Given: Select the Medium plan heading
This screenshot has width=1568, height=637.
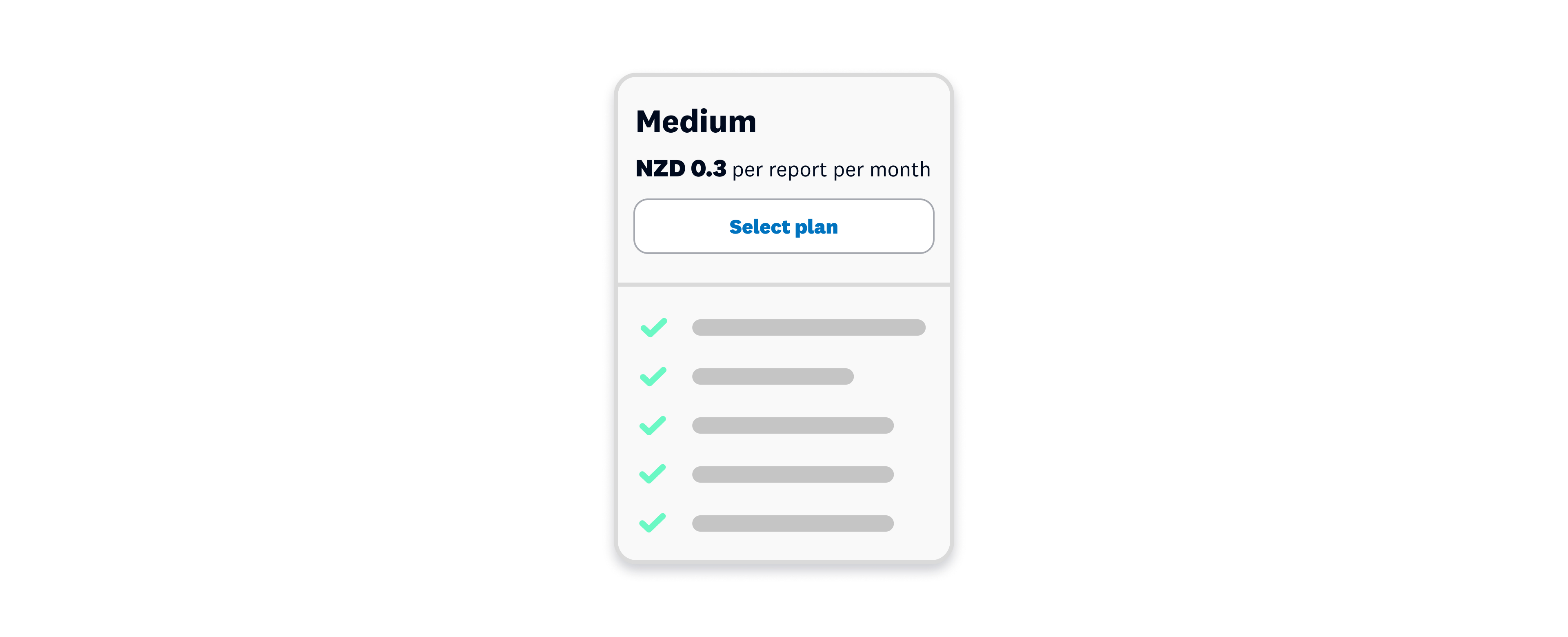Looking at the screenshot, I should pyautogui.click(x=696, y=121).
